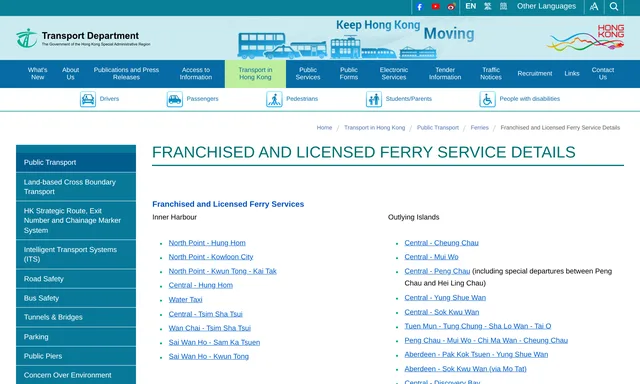This screenshot has width=640, height=384.
Task: Click the Pedestrians walking icon
Action: (274, 99)
